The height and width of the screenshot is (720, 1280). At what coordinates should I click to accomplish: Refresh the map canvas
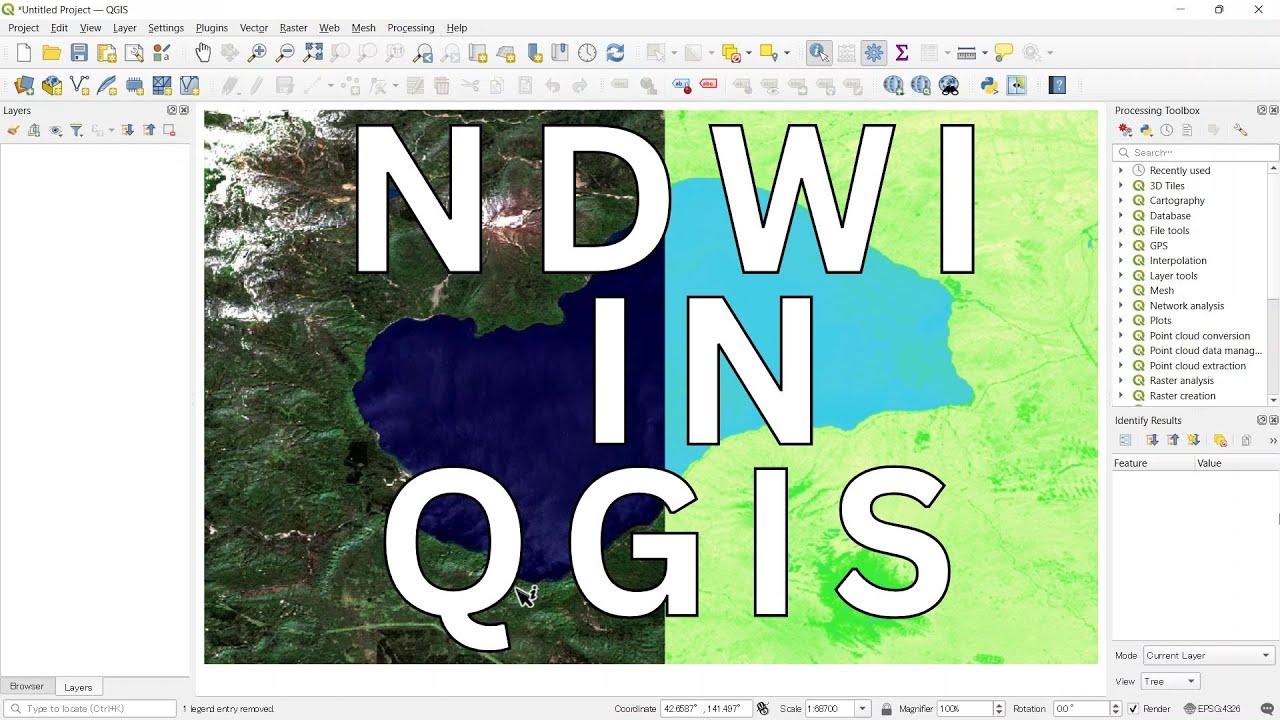click(615, 53)
